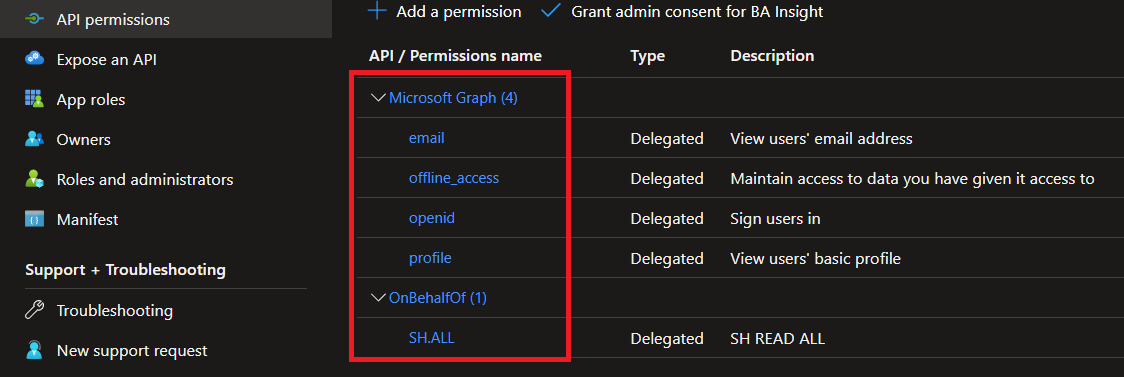This screenshot has width=1124, height=377.
Task: Click the Expose an API cloud icon
Action: 34,59
